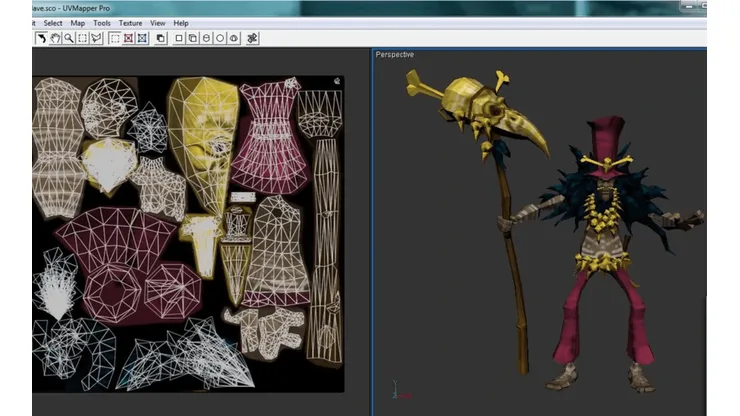The height and width of the screenshot is (416, 740).
Task: Activate the hand pan tool
Action: 55,38
